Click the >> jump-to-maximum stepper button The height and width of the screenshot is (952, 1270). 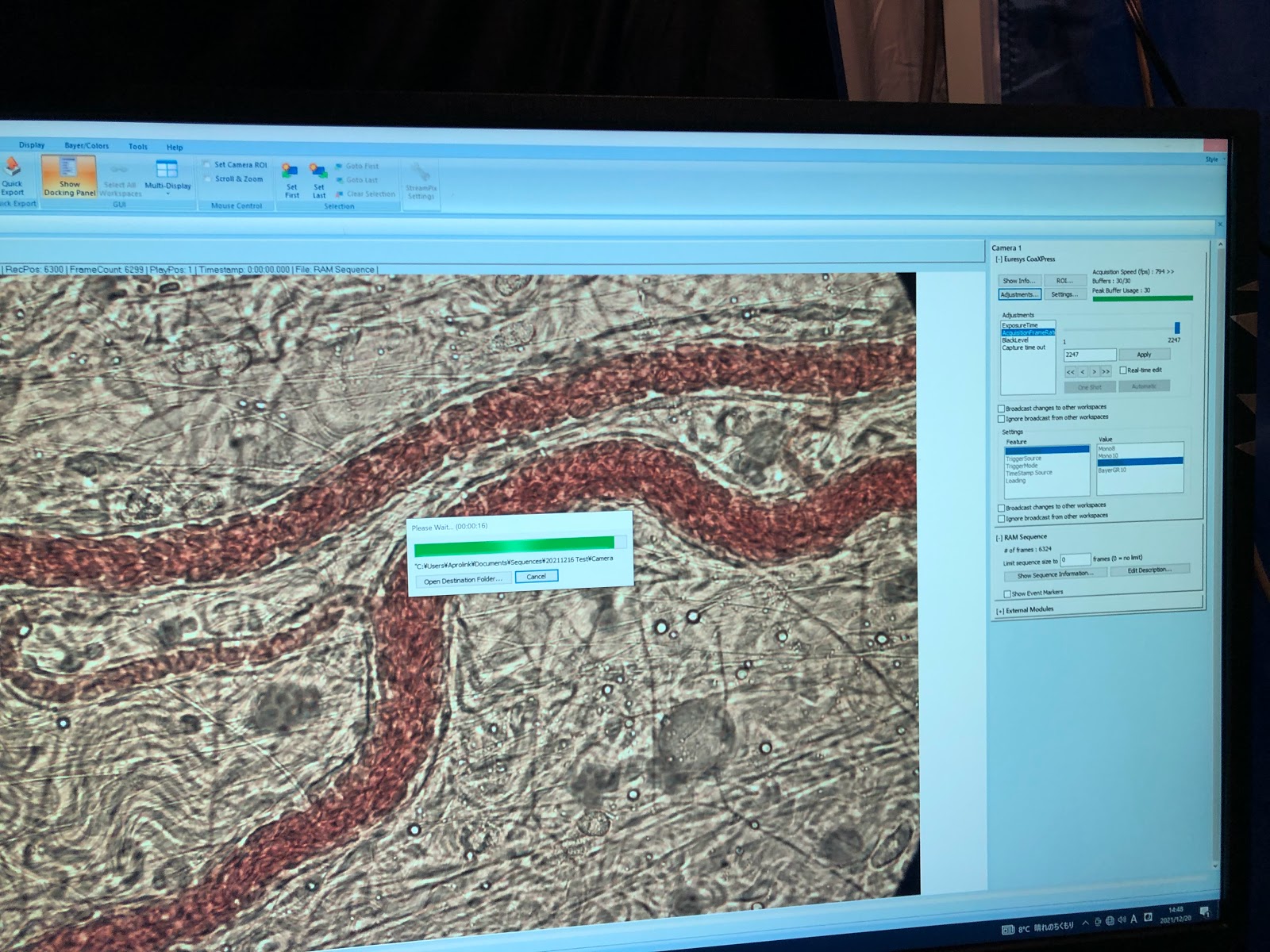tap(1106, 371)
